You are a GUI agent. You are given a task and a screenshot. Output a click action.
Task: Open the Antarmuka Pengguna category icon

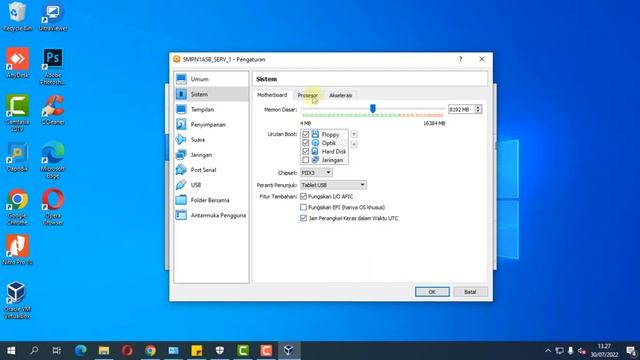click(x=182, y=215)
